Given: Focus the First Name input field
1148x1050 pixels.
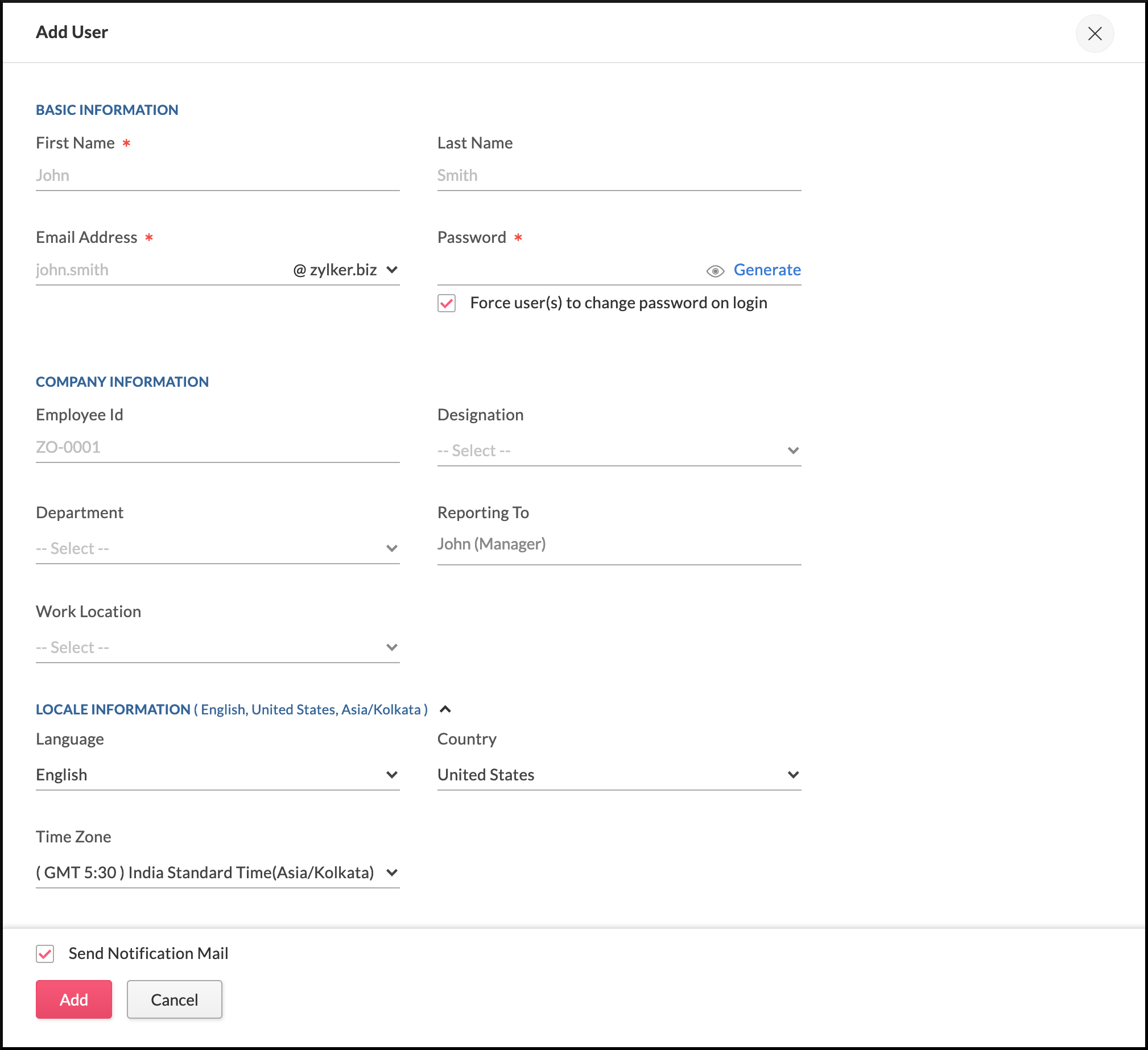Looking at the screenshot, I should coord(217,175).
